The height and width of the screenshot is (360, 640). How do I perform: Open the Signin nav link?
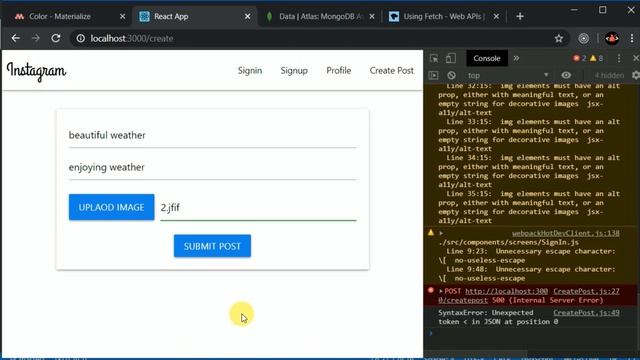pos(250,70)
